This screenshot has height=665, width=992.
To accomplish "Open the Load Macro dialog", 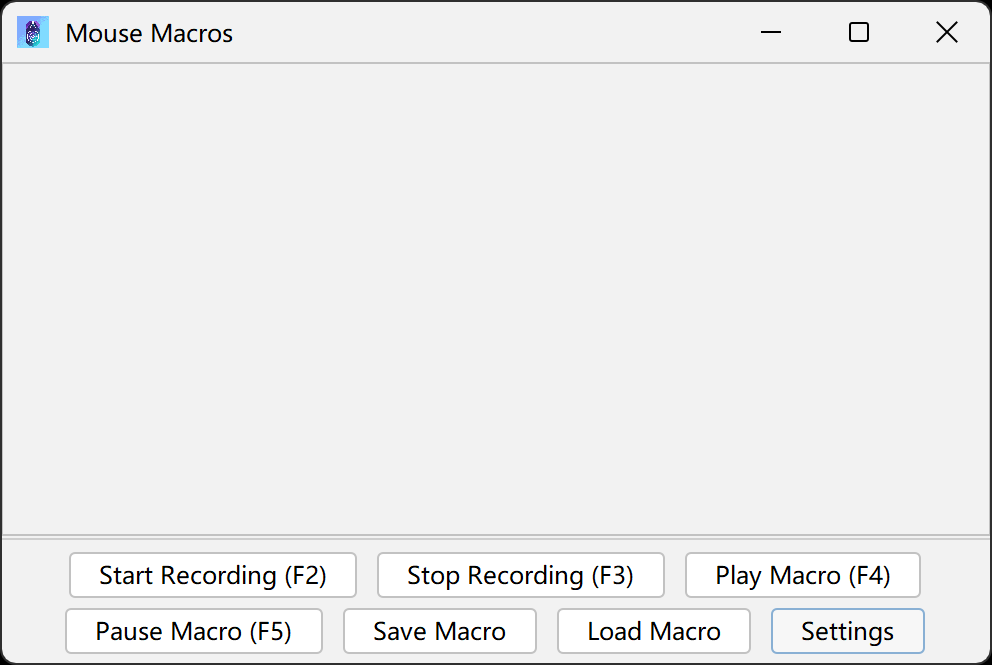I will (653, 631).
